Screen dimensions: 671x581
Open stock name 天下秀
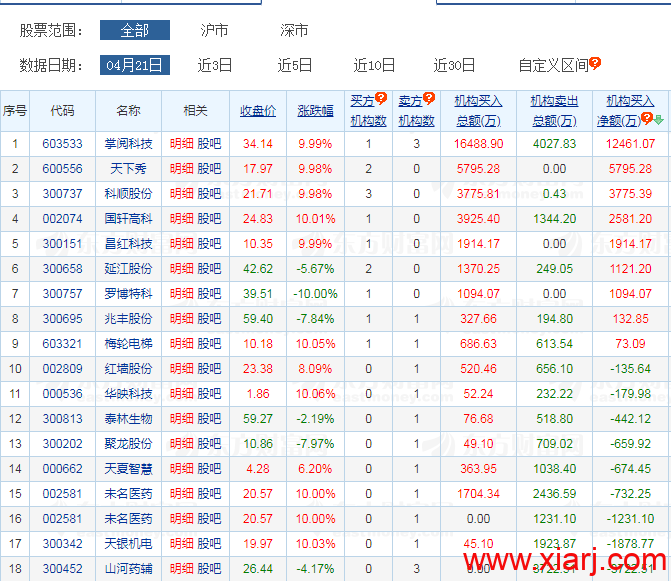tap(128, 169)
